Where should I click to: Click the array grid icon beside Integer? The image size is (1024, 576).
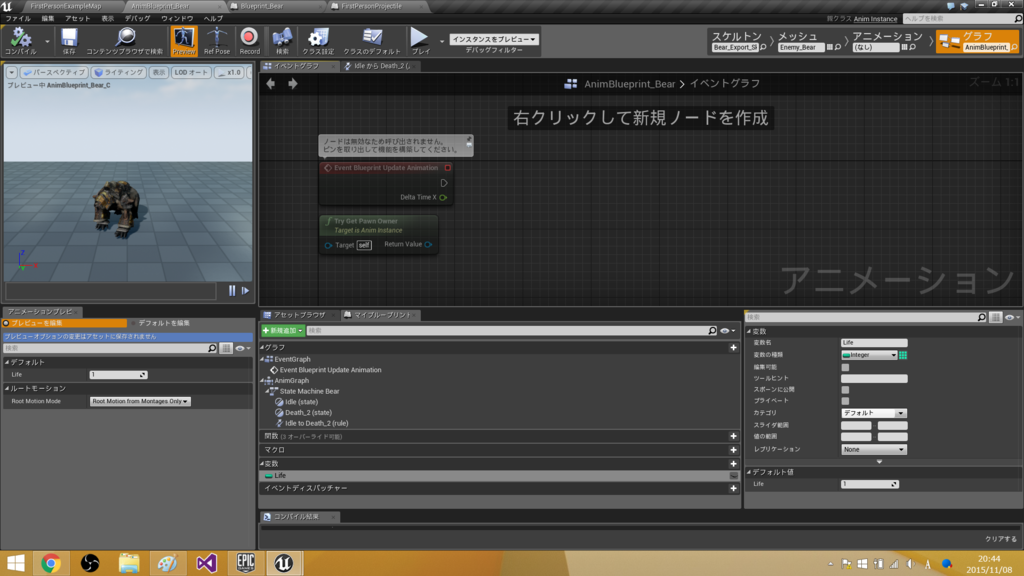(903, 355)
